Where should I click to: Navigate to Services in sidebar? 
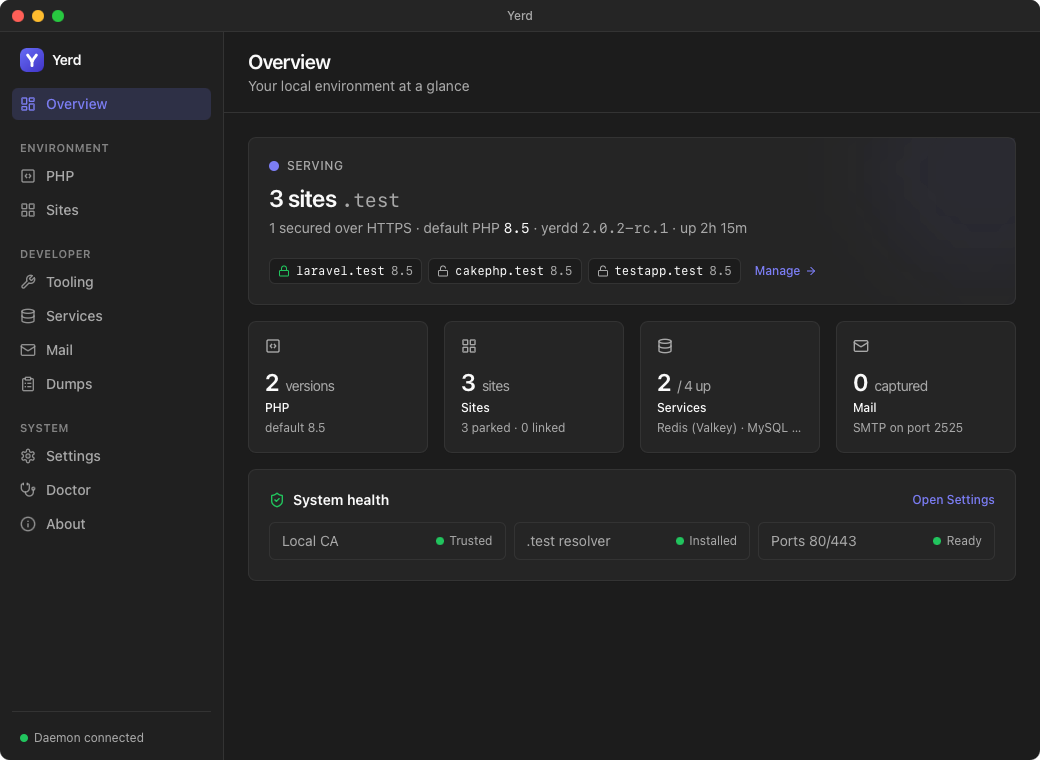(x=111, y=316)
